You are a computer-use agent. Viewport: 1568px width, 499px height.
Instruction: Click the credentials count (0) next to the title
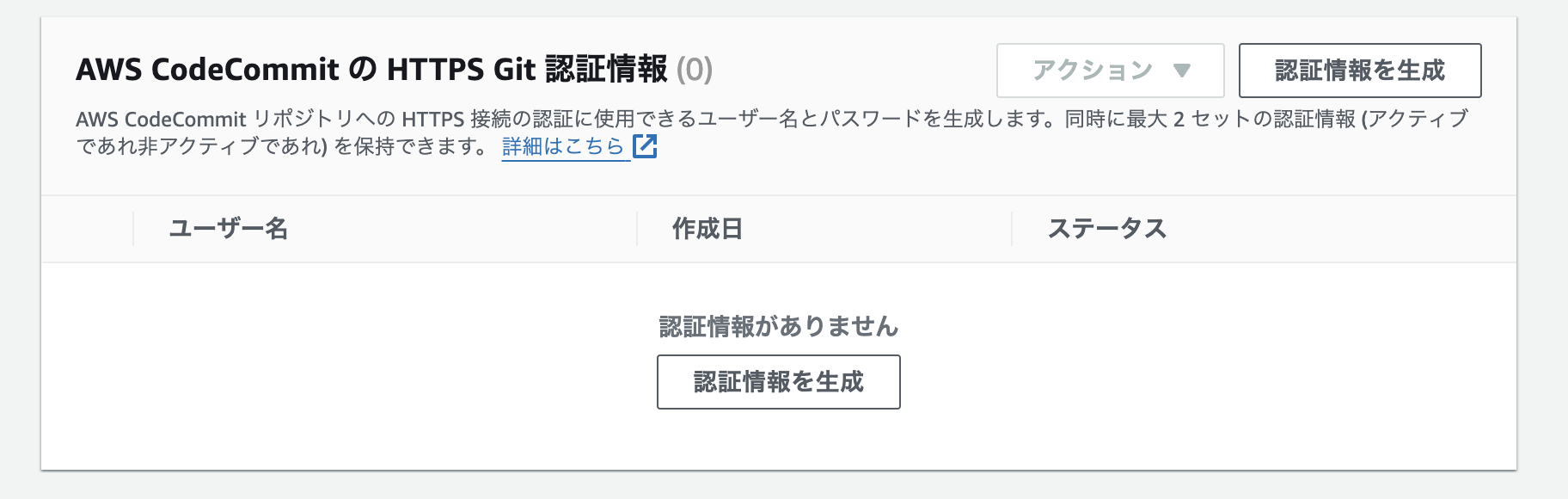(x=695, y=69)
